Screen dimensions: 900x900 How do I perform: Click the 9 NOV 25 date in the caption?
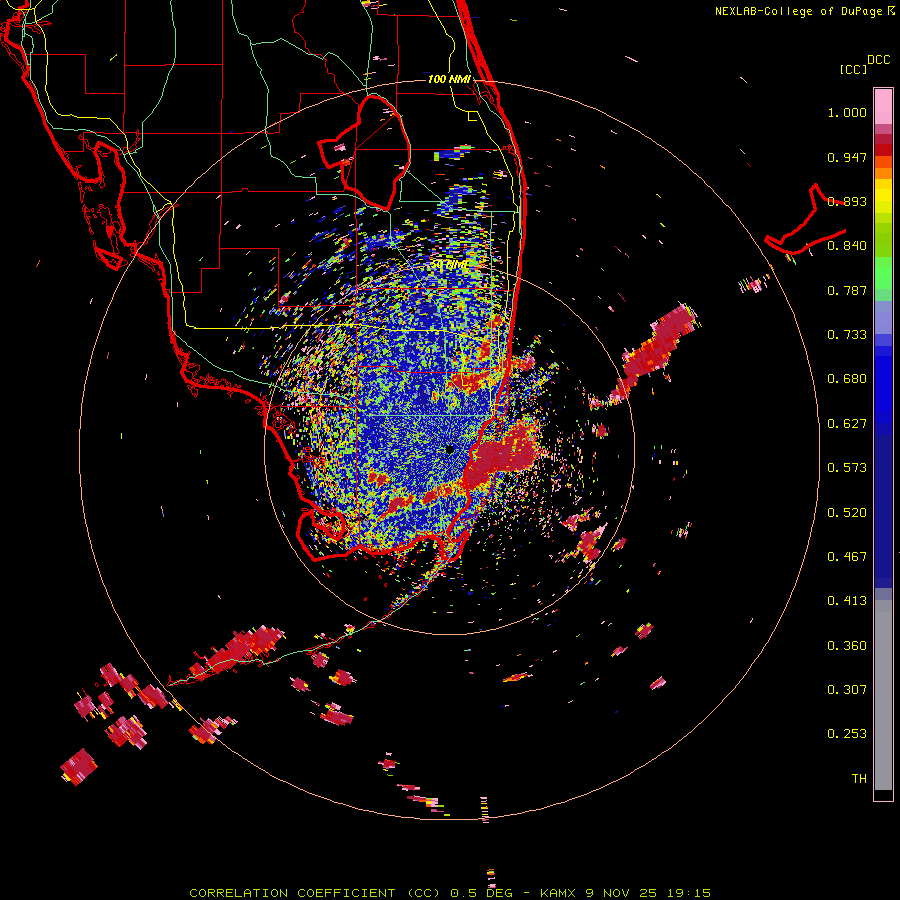(x=622, y=893)
